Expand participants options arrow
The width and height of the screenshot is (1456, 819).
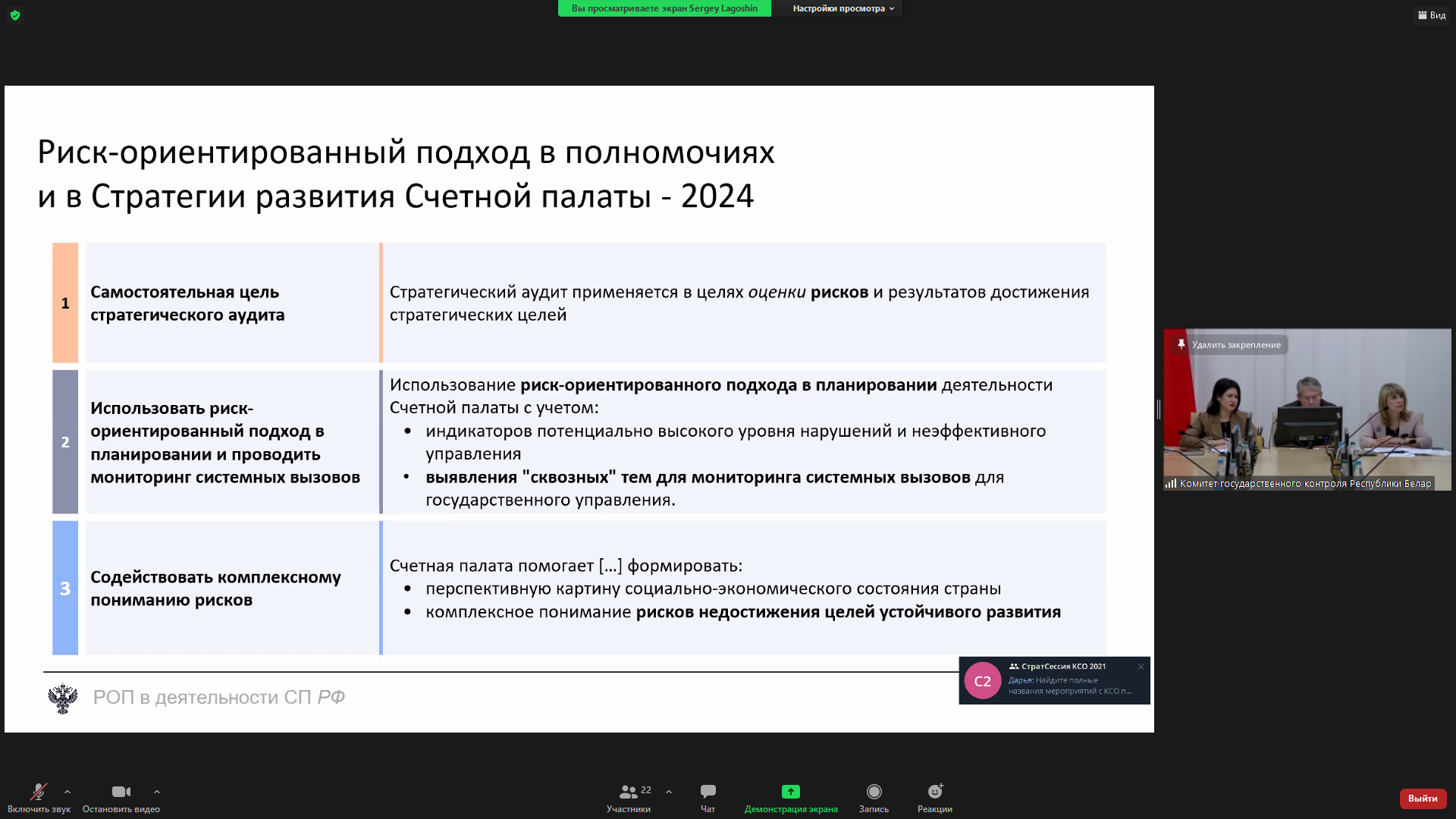pyautogui.click(x=669, y=792)
